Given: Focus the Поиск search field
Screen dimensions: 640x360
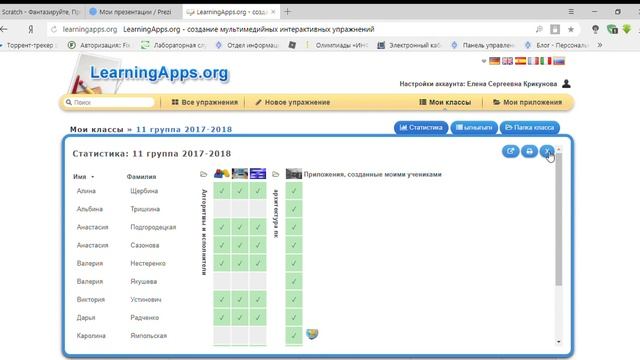Looking at the screenshot, I should pyautogui.click(x=109, y=102).
